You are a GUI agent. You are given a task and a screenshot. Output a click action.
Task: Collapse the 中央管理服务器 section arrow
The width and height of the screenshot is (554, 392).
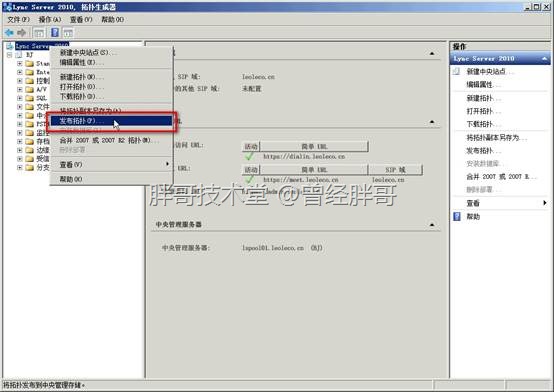[432, 224]
